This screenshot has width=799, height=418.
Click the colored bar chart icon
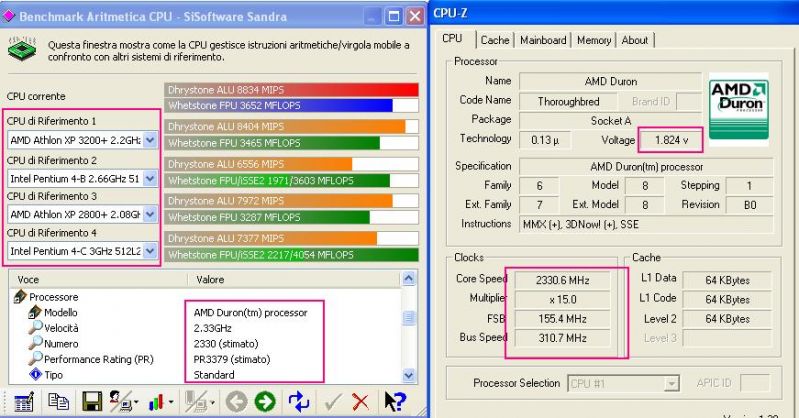pos(156,402)
